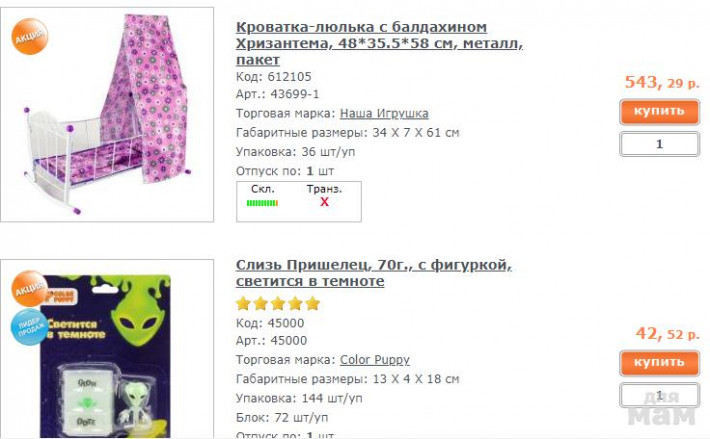Click купить button for the slime
710x439 pixels.
click(659, 363)
